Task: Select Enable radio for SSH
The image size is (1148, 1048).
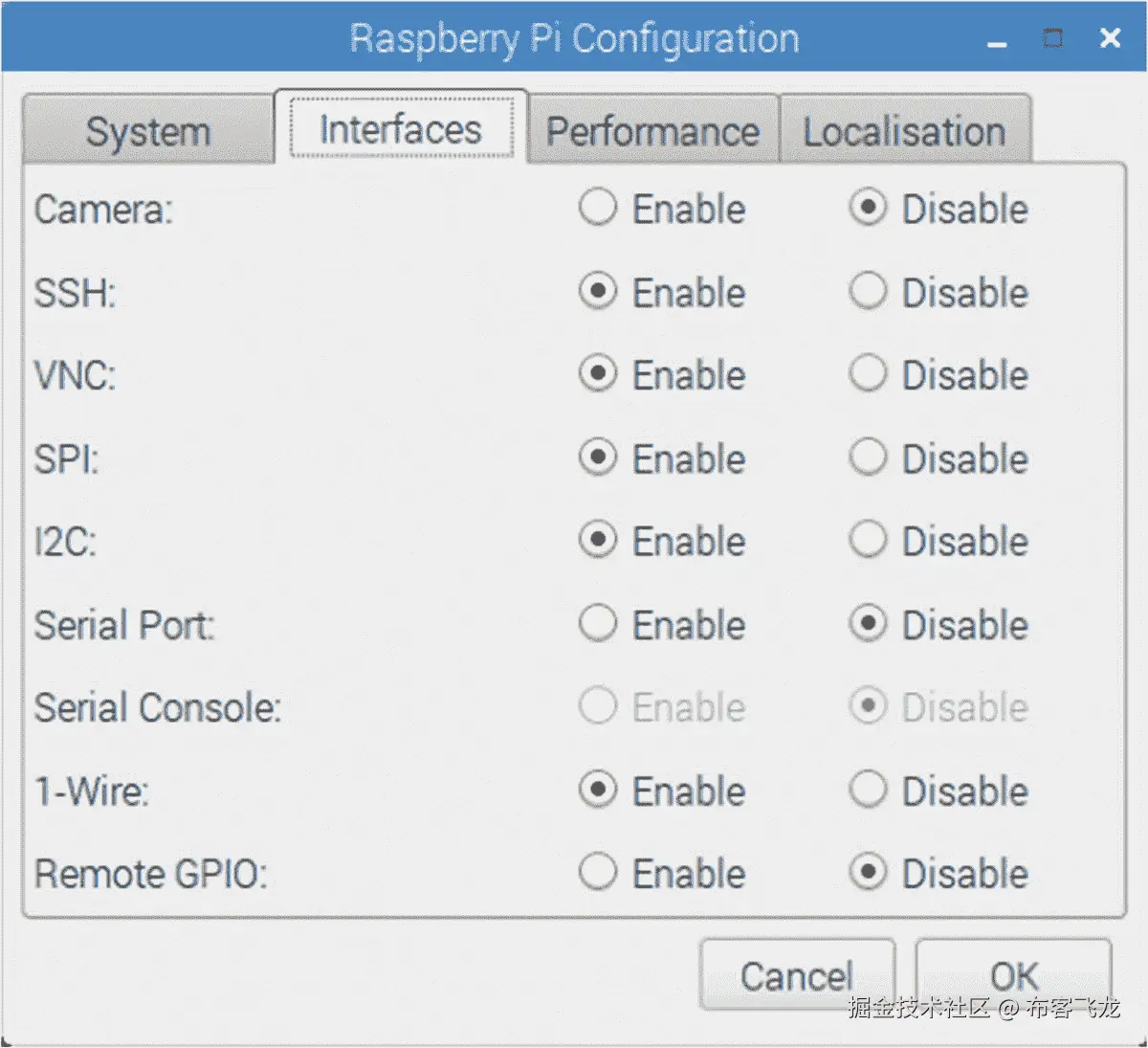Action: pyautogui.click(x=598, y=291)
